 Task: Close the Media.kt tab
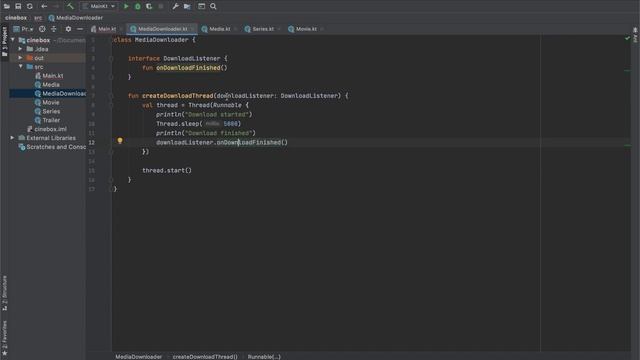[236, 29]
